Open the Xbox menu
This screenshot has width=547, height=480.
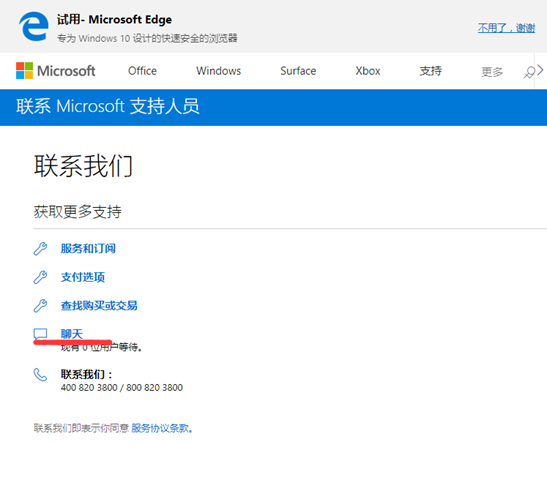[x=368, y=71]
